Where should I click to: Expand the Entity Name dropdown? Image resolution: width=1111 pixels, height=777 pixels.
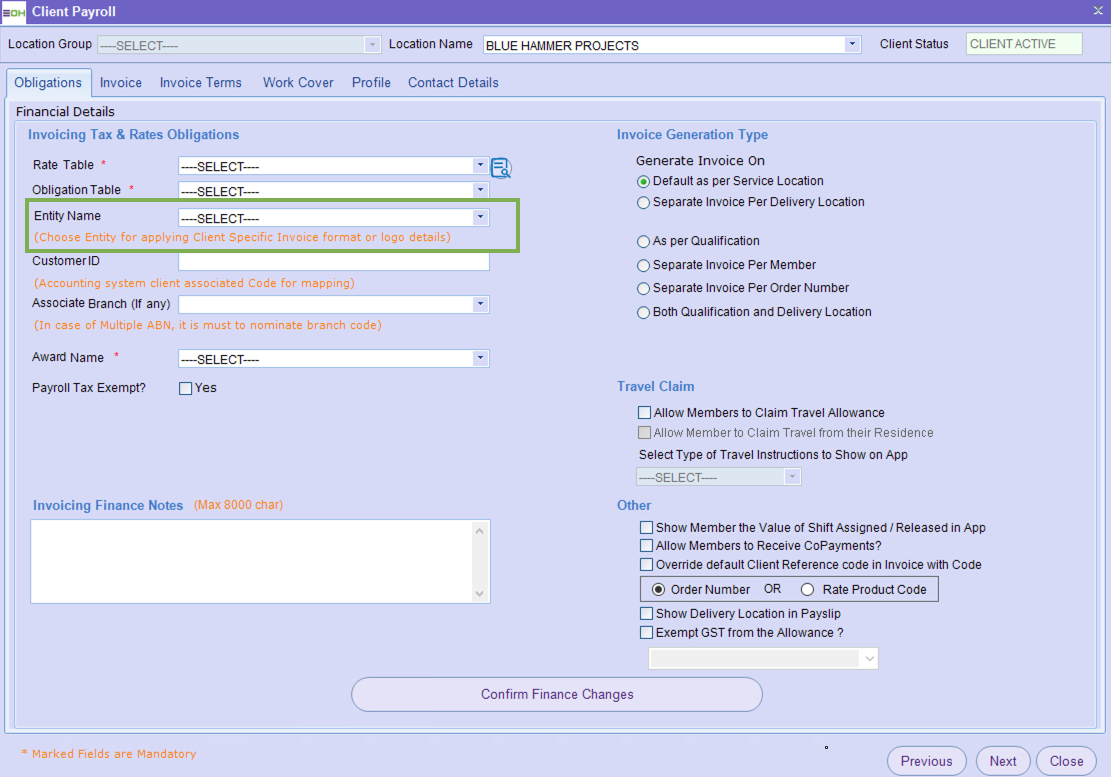point(481,217)
